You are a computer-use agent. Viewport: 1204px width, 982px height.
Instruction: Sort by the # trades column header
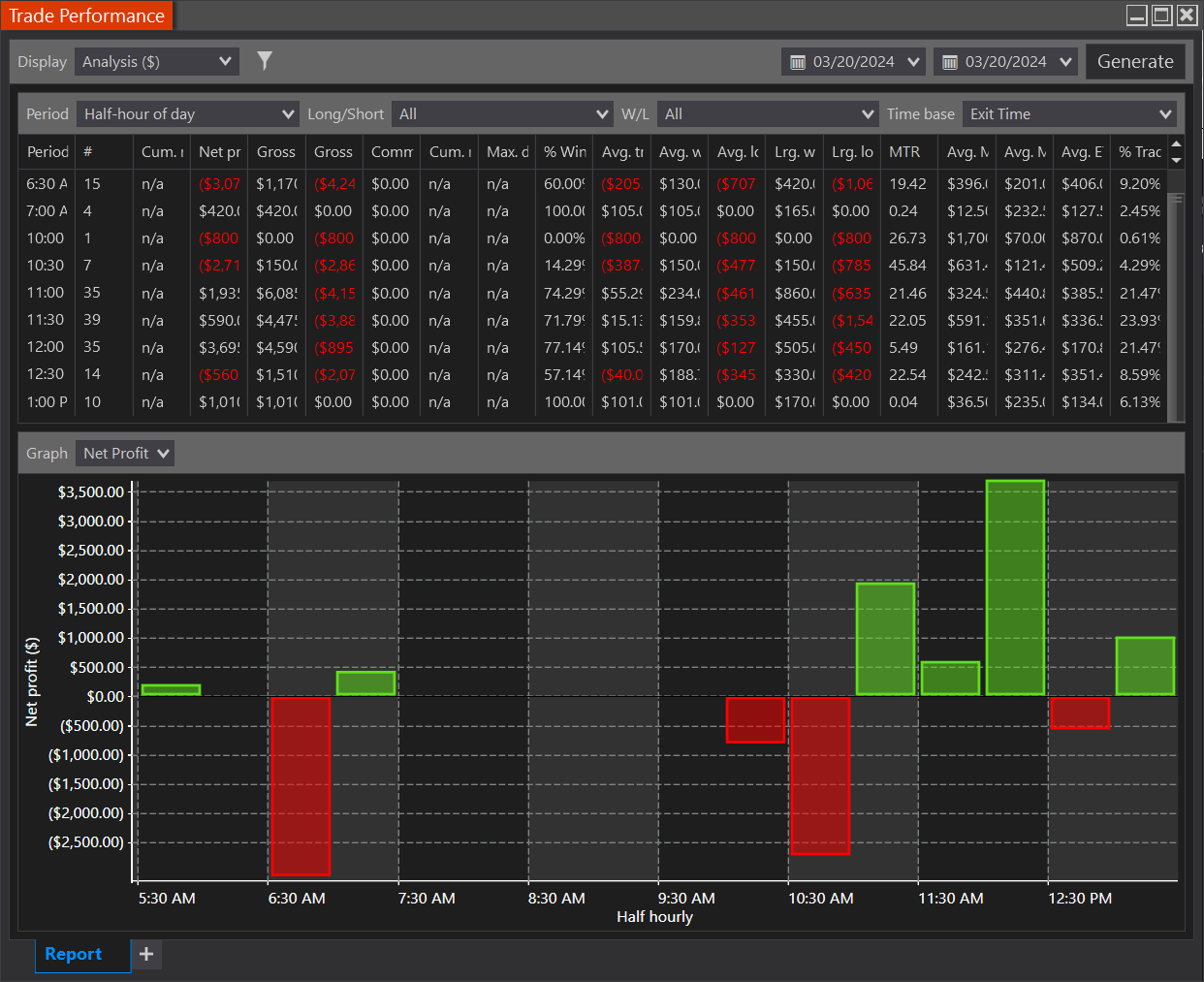click(x=104, y=151)
